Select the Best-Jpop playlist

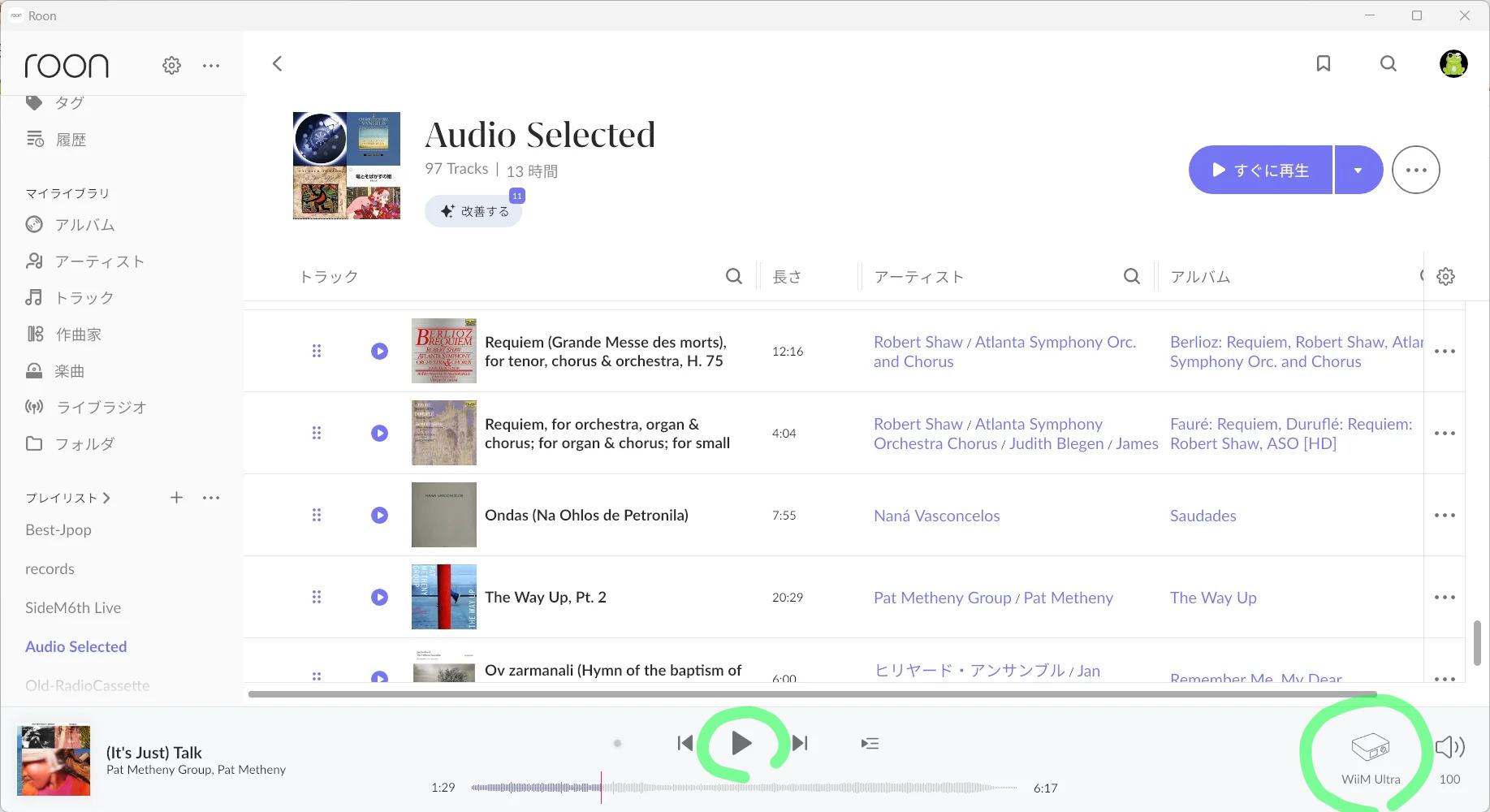coord(58,529)
